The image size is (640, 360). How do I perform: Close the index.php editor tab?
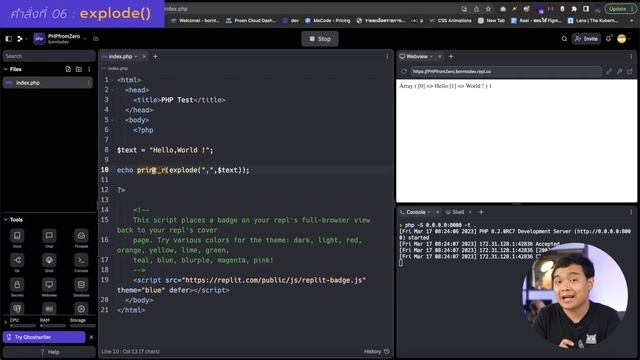point(144,56)
